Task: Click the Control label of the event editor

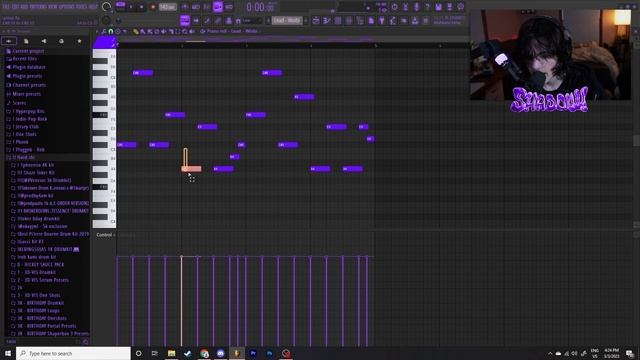Action: pos(104,235)
